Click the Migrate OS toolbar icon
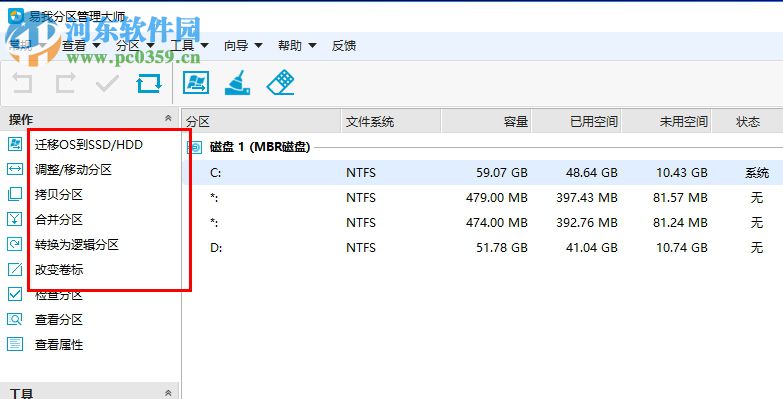 pyautogui.click(x=196, y=82)
